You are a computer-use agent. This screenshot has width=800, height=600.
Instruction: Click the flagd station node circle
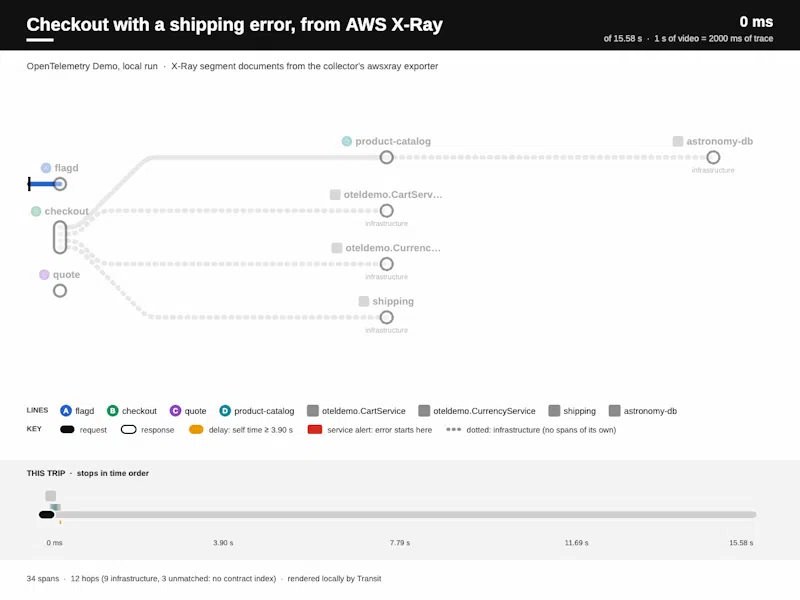(60, 184)
